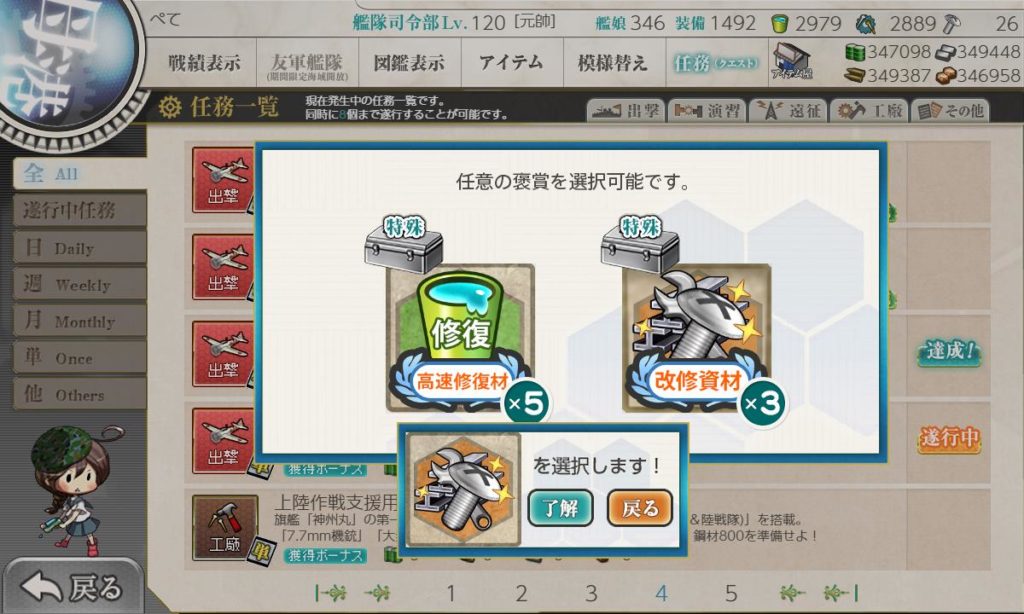This screenshot has height=614, width=1024.
Task: Jump to the last quest page arrow
Action: (x=841, y=593)
